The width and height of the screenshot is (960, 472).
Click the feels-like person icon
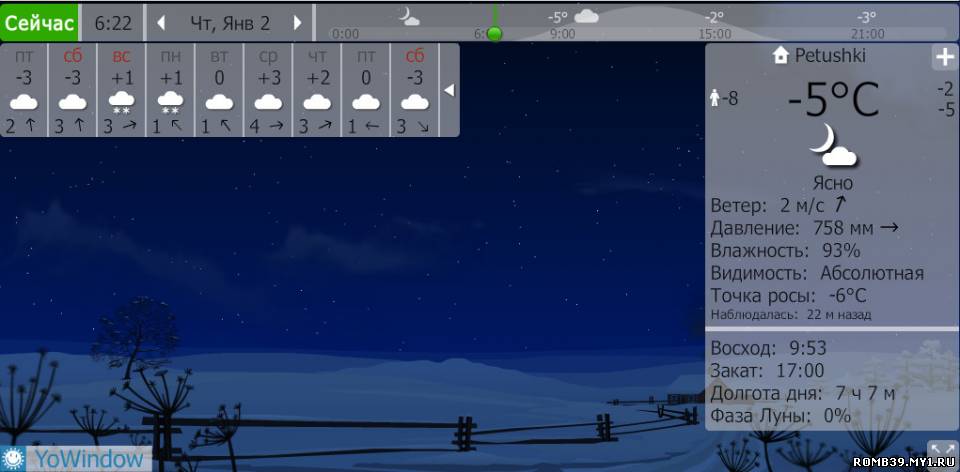(715, 98)
